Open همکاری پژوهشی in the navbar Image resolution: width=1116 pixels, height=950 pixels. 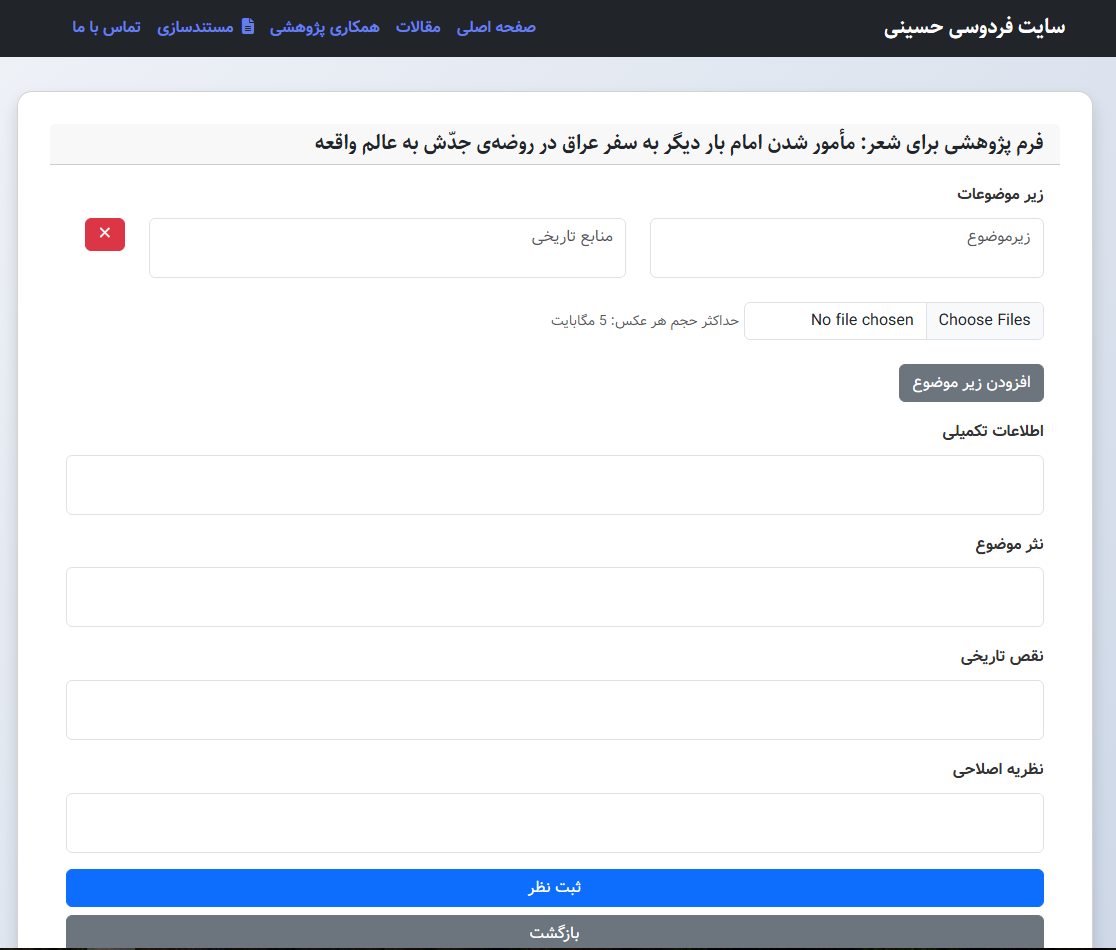pyautogui.click(x=325, y=27)
